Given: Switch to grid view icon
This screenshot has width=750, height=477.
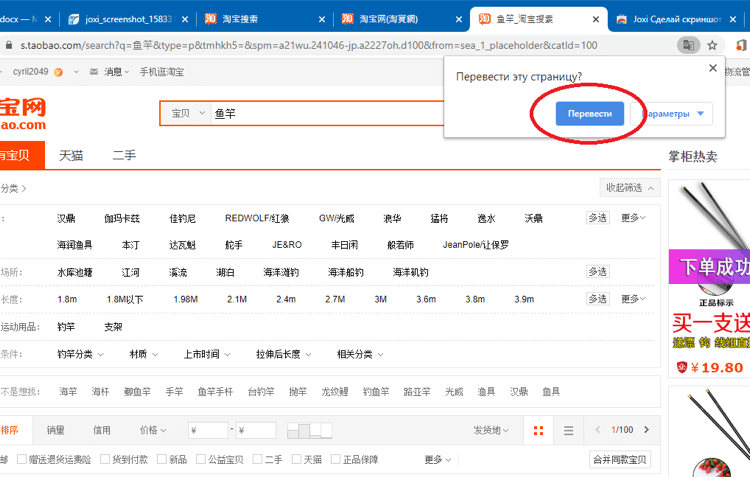Looking at the screenshot, I should pyautogui.click(x=538, y=431).
